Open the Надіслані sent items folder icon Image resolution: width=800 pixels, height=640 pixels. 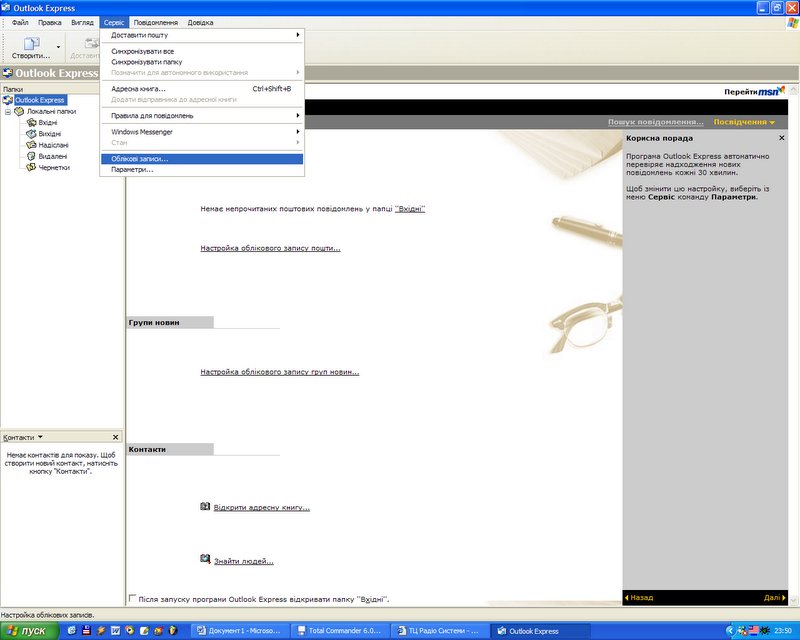pos(31,145)
